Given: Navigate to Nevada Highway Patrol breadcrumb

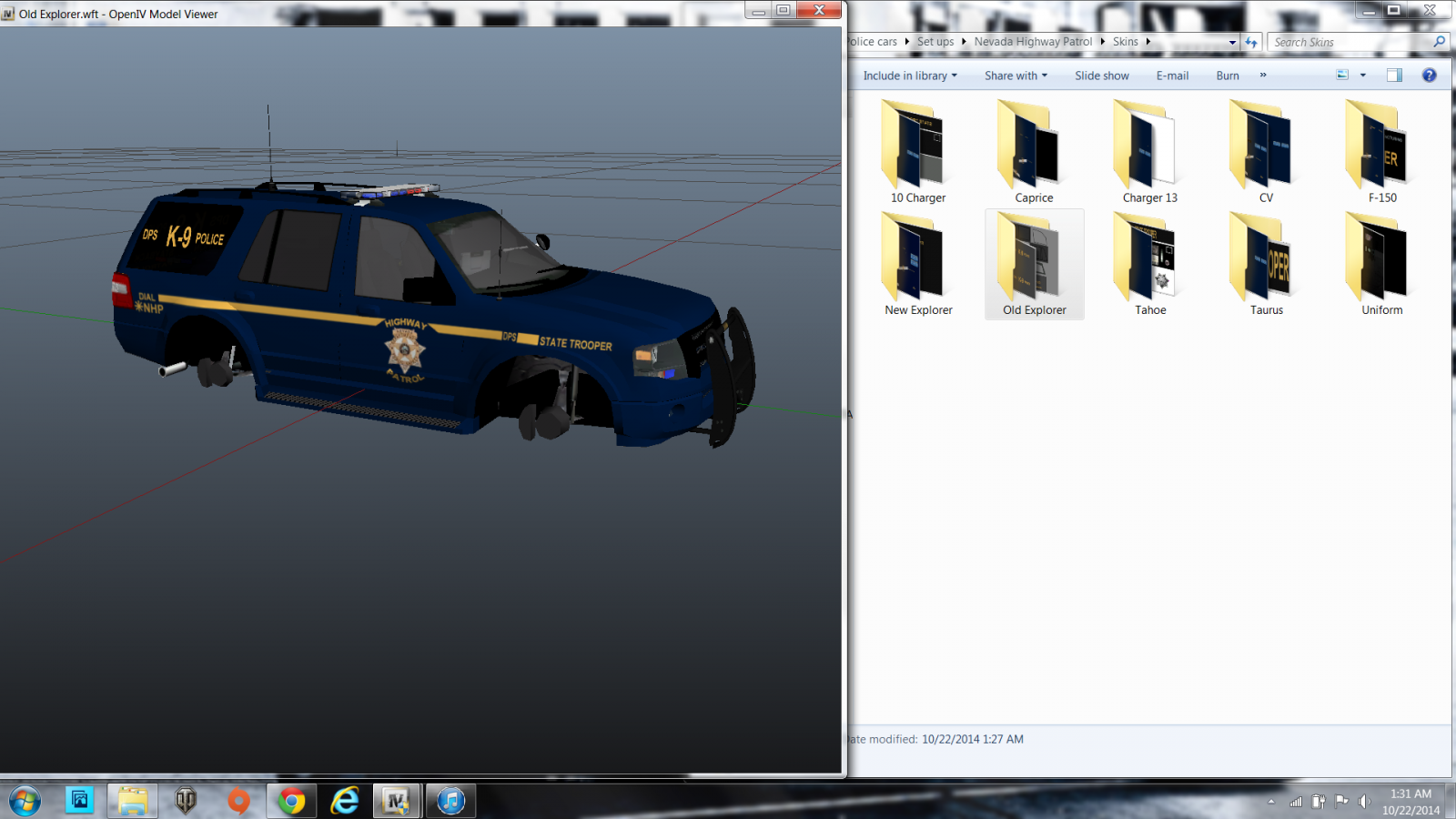Looking at the screenshot, I should click(1033, 42).
